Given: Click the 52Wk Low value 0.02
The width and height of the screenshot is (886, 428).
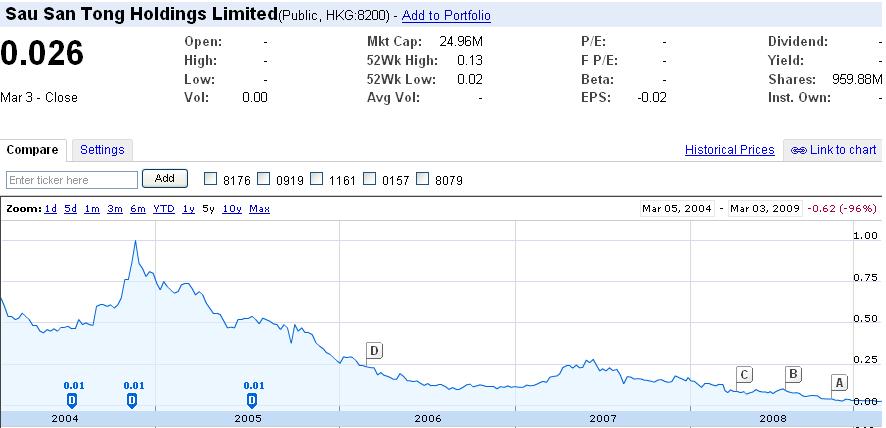Looking at the screenshot, I should pyautogui.click(x=470, y=79).
